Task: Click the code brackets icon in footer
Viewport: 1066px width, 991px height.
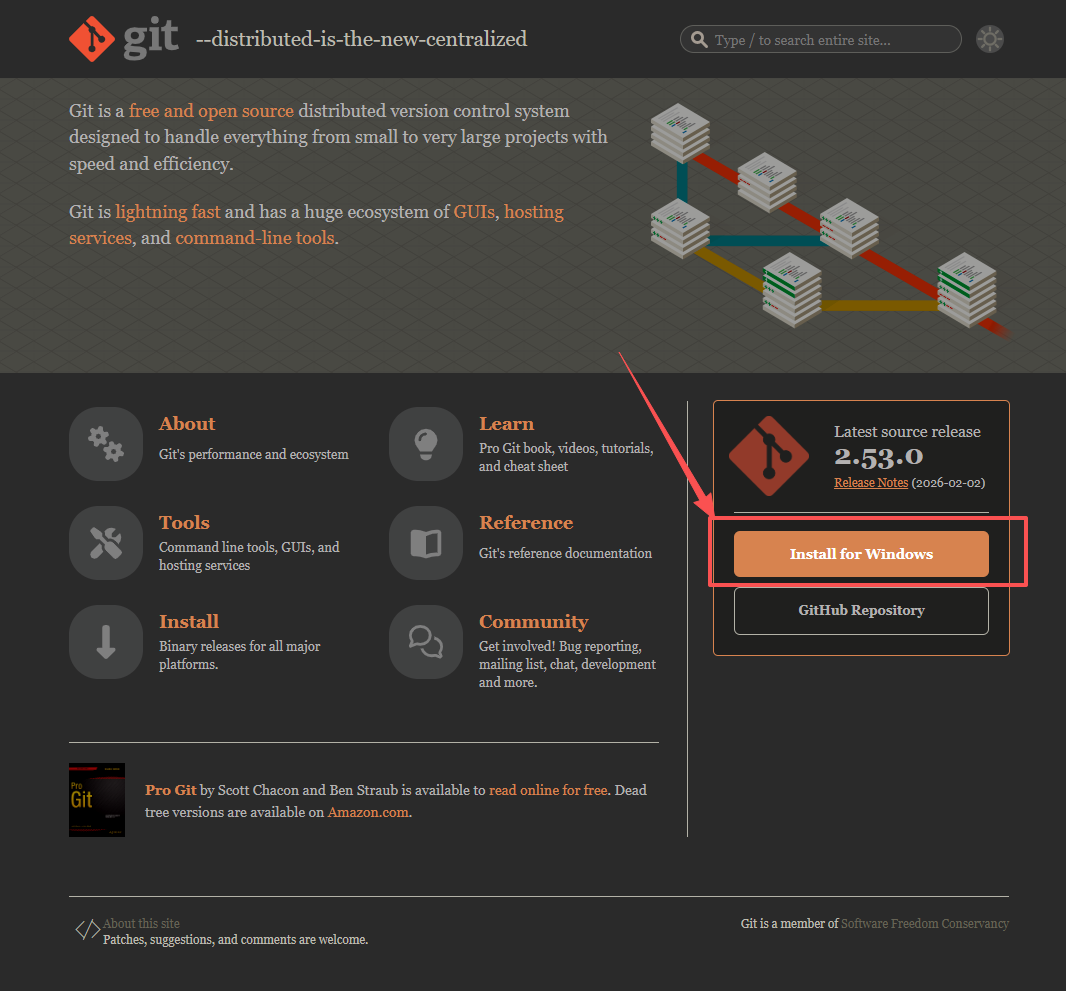Action: point(87,931)
